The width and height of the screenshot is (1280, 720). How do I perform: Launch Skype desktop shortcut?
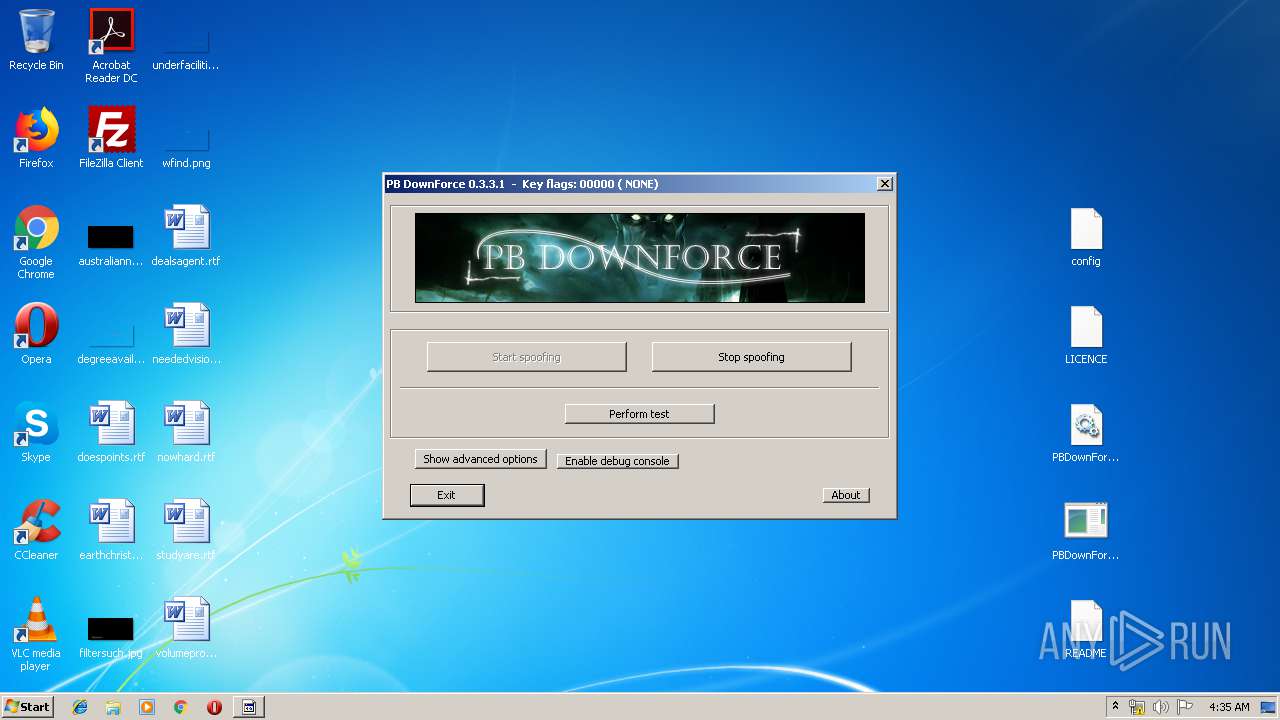[36, 433]
